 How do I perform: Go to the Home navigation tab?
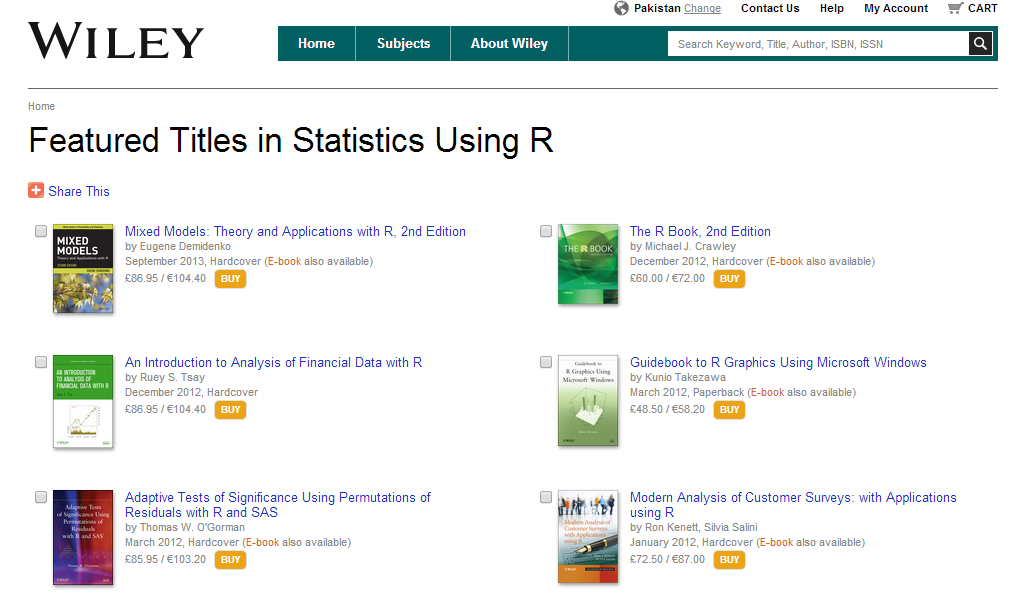[x=316, y=44]
